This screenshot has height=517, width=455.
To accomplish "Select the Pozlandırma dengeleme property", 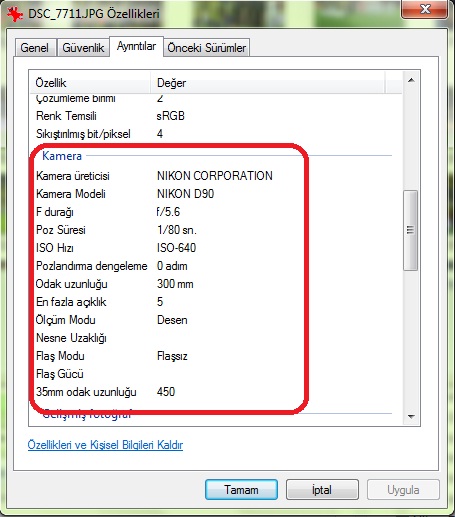I will pyautogui.click(x=92, y=266).
